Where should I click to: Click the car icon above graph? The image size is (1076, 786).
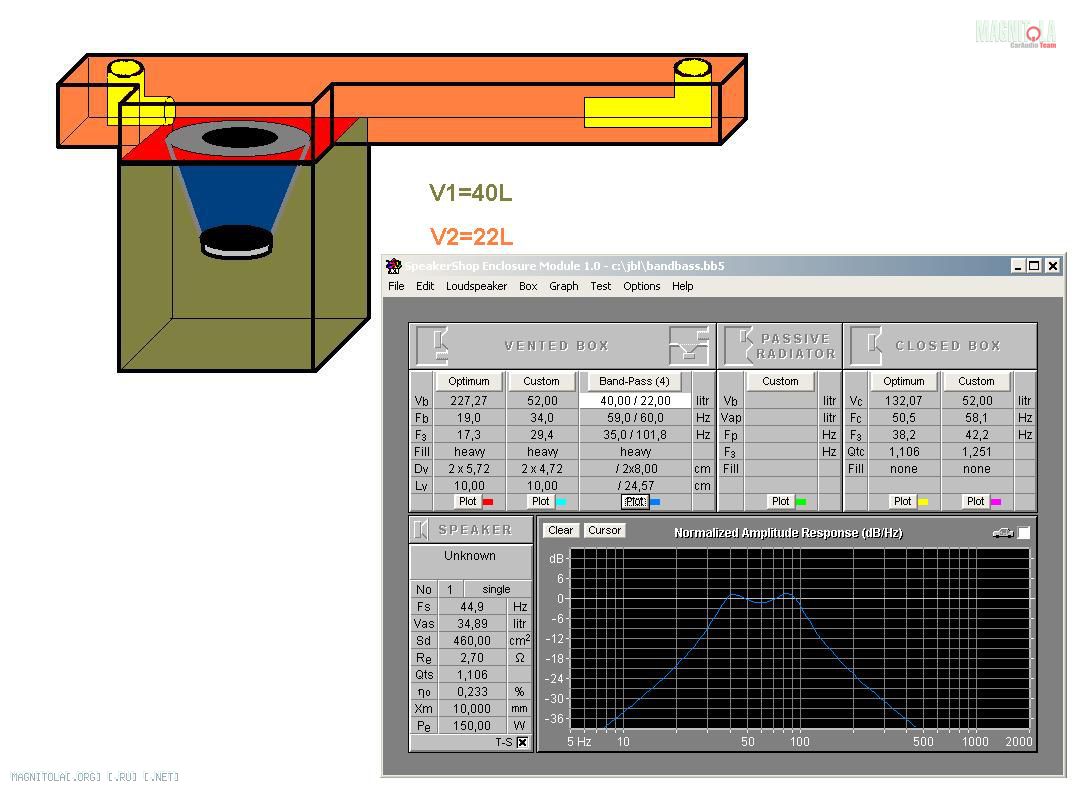pyautogui.click(x=1002, y=533)
